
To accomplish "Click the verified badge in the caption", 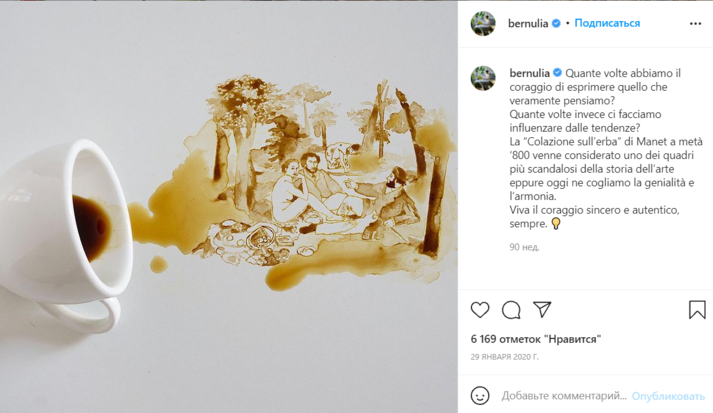I will [557, 73].
